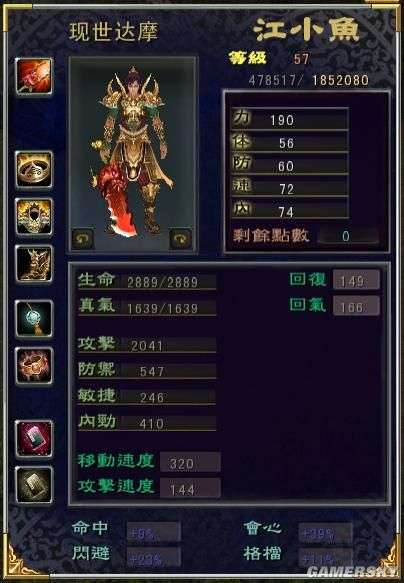Click the 内 inner stat value 74
The image size is (404, 583).
click(286, 212)
